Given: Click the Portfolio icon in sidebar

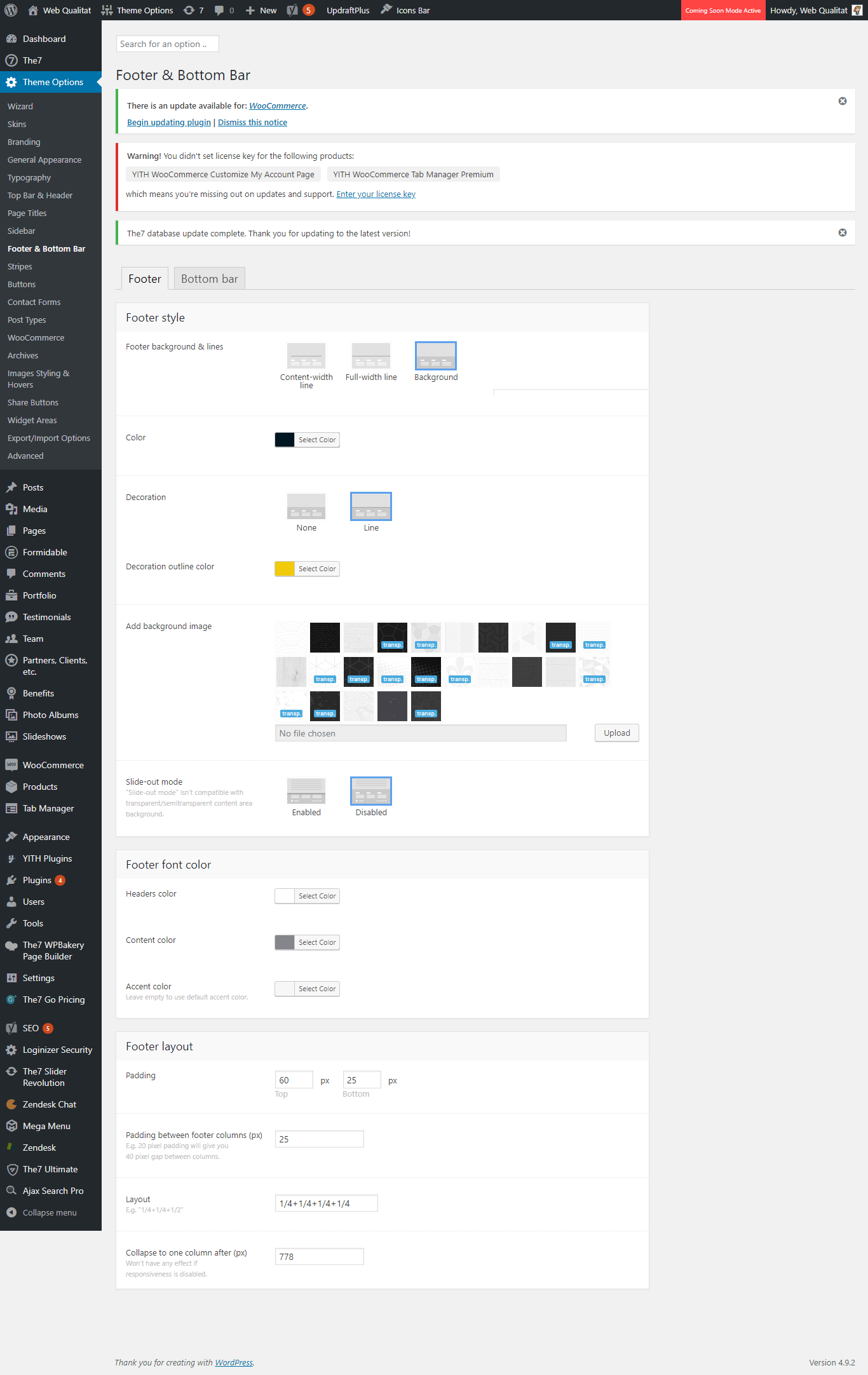Looking at the screenshot, I should pos(11,595).
